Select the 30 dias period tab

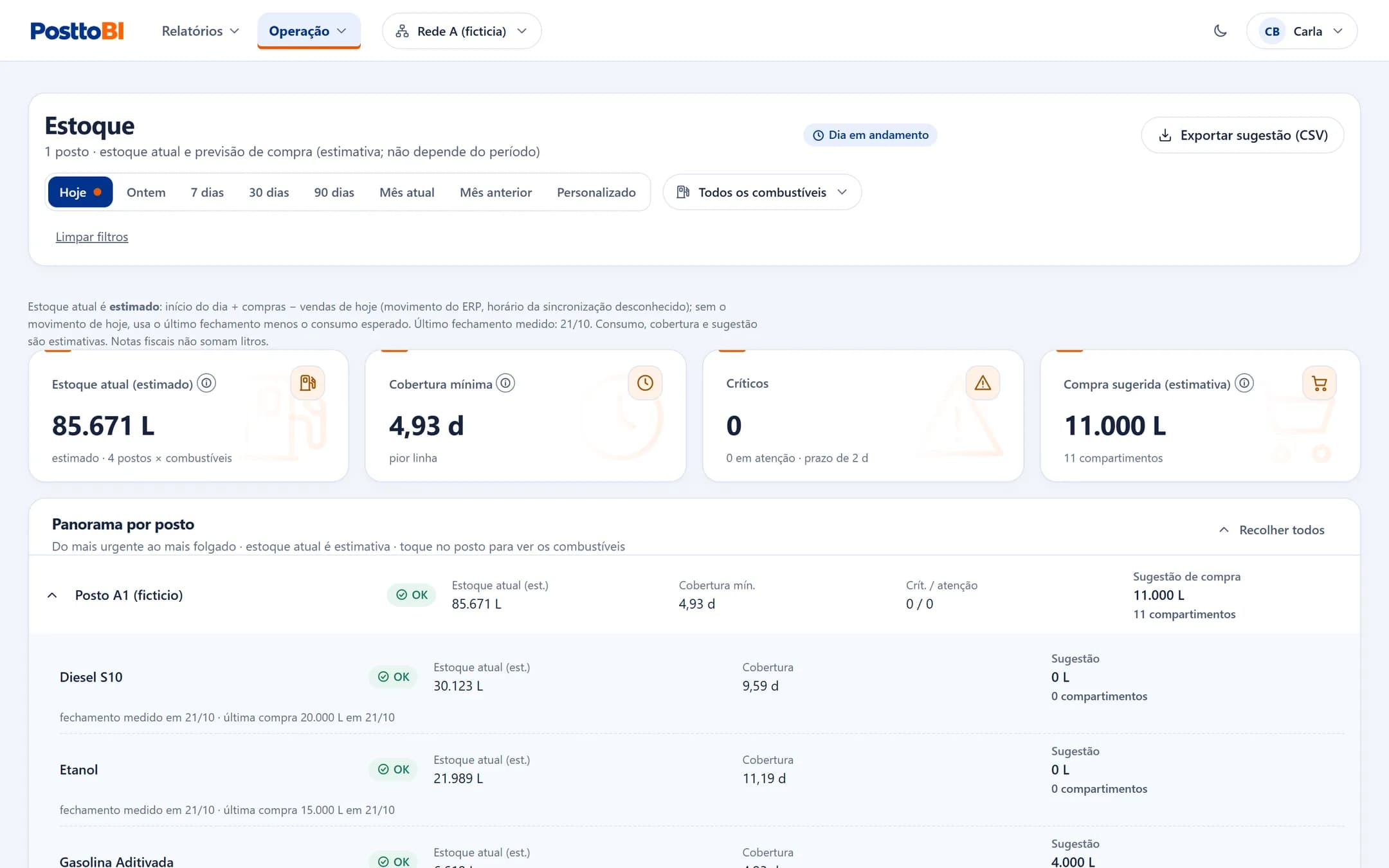click(269, 192)
